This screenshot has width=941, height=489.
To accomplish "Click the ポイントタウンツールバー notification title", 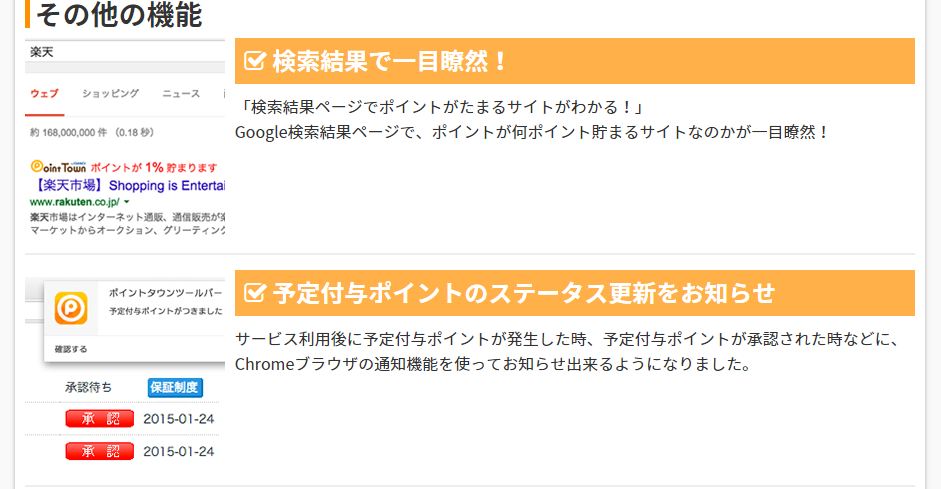I will tap(164, 294).
